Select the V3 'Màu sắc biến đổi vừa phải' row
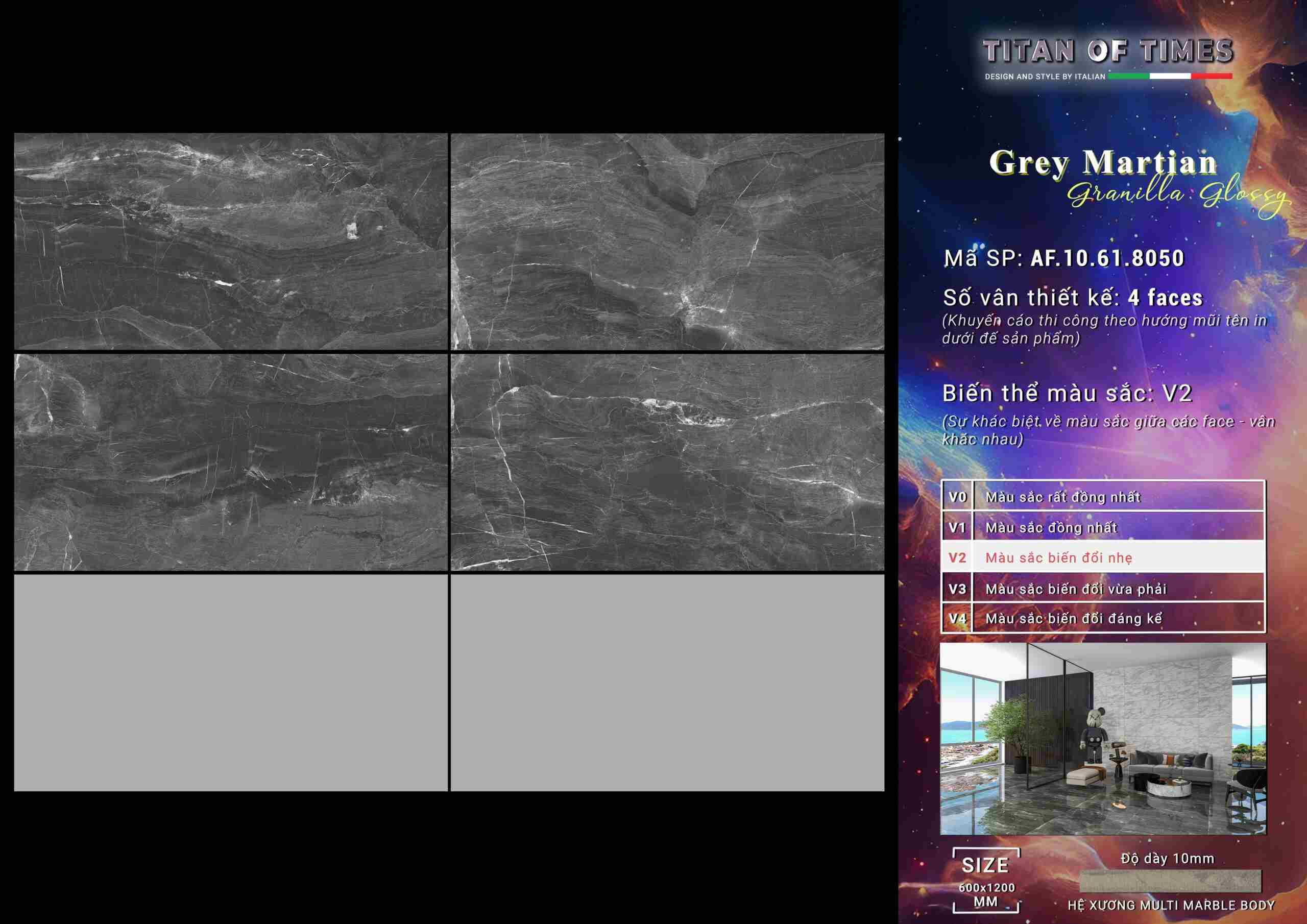The image size is (1307, 924). pos(1103,588)
